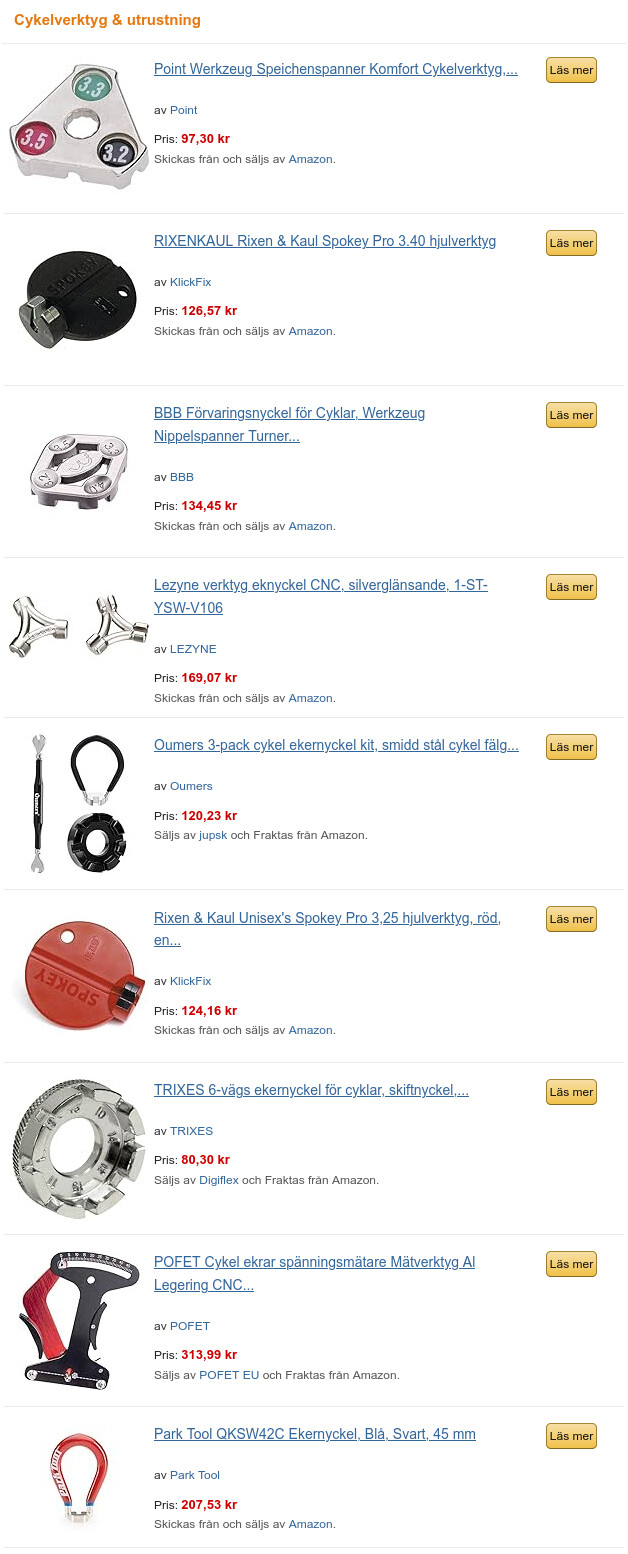Image resolution: width=628 pixels, height=1554 pixels.
Task: Open the Park Tool QKSW42C Ekernyckel title
Action: point(315,1435)
